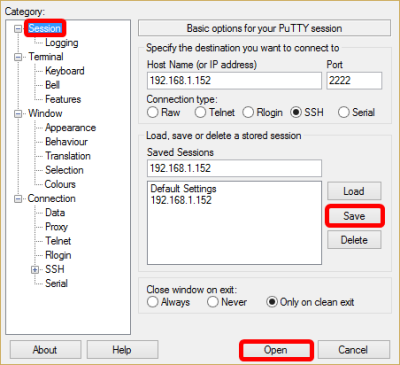Image resolution: width=400 pixels, height=365 pixels.
Task: Click the Port field showing 2222
Action: click(354, 81)
